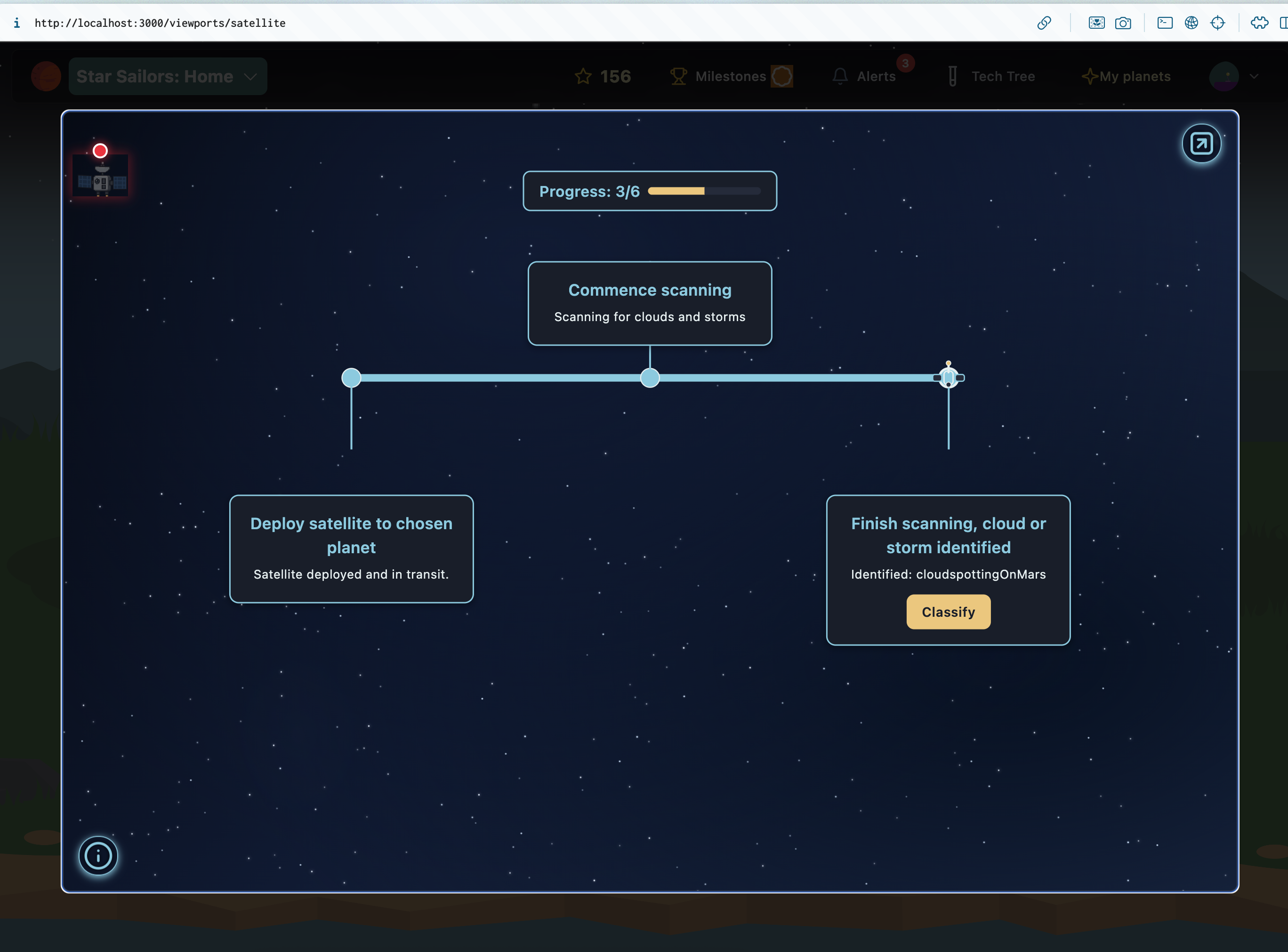Click the copy link chain icon

tap(1044, 23)
